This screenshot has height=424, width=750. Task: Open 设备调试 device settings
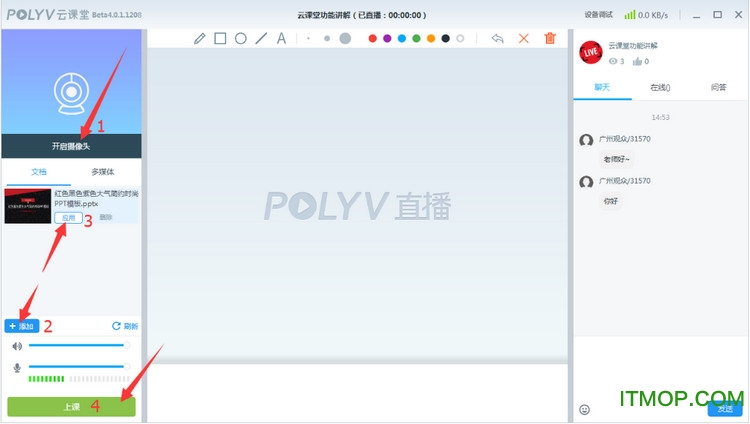598,15
